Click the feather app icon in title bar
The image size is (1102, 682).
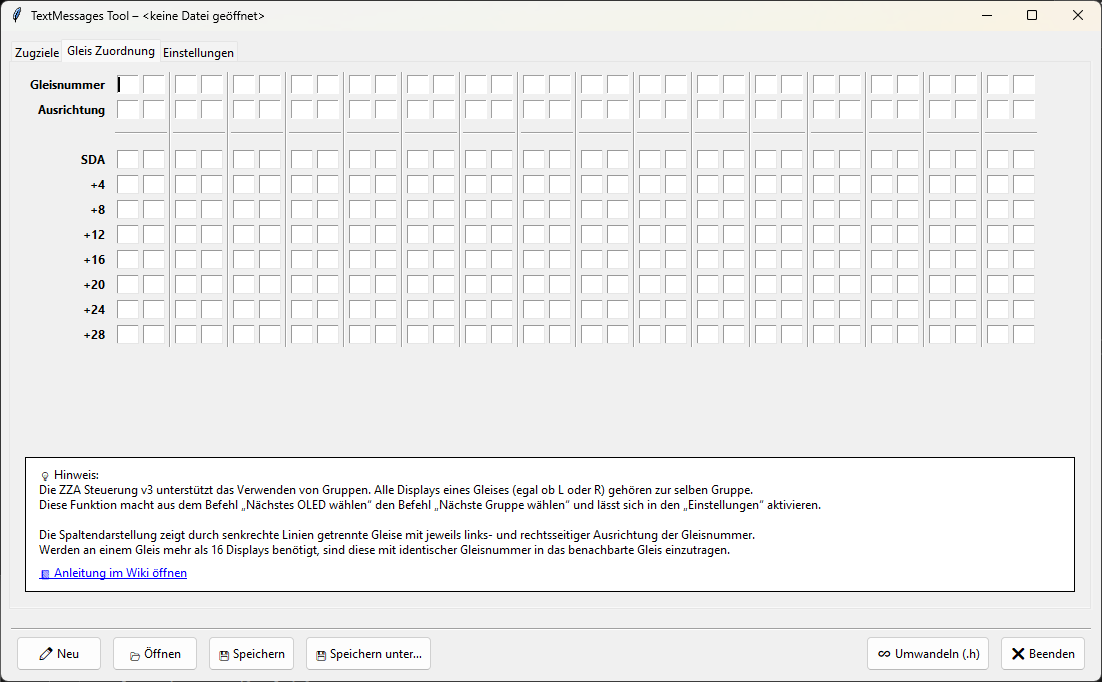pos(16,16)
